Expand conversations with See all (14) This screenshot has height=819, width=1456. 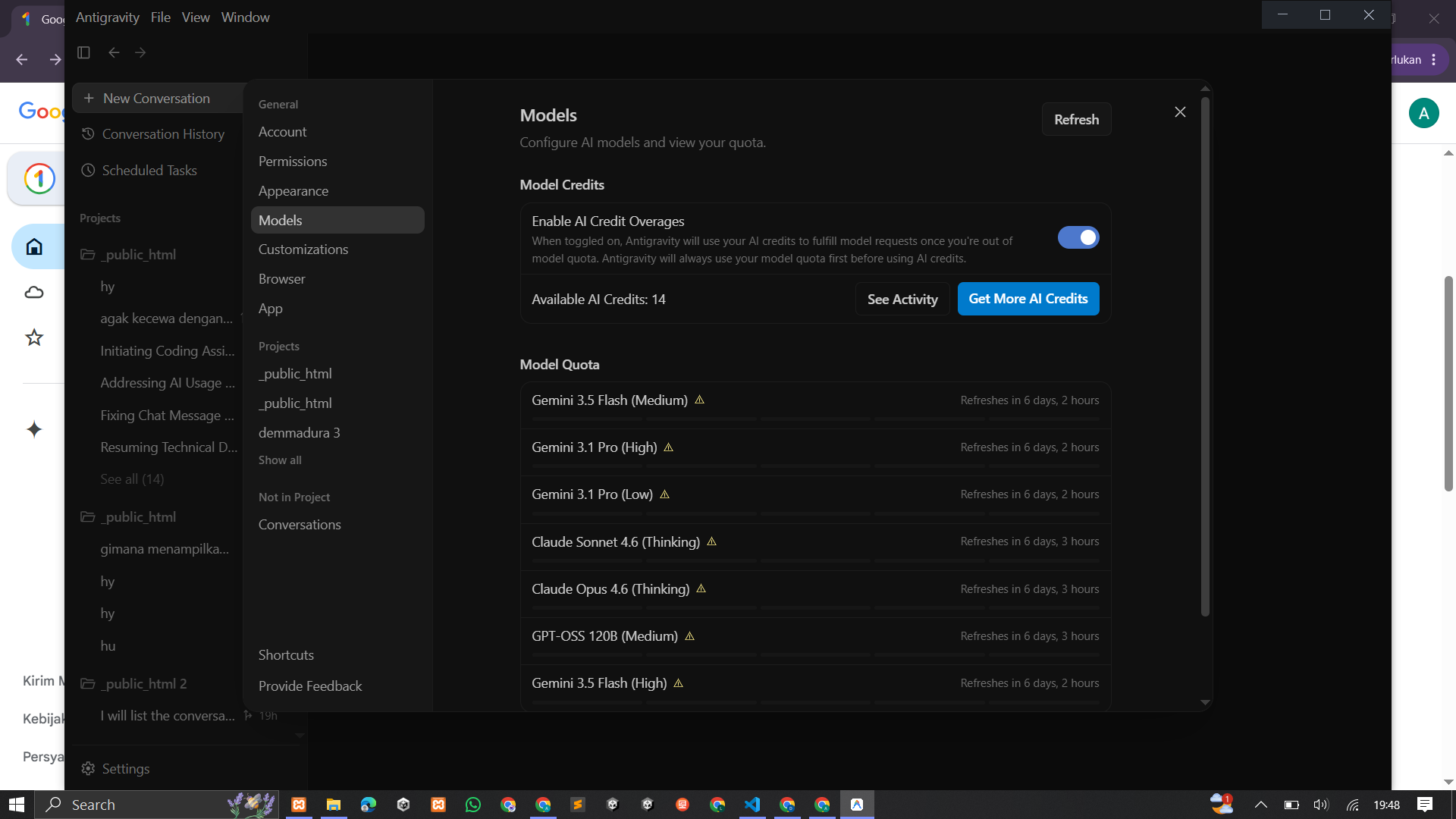132,479
